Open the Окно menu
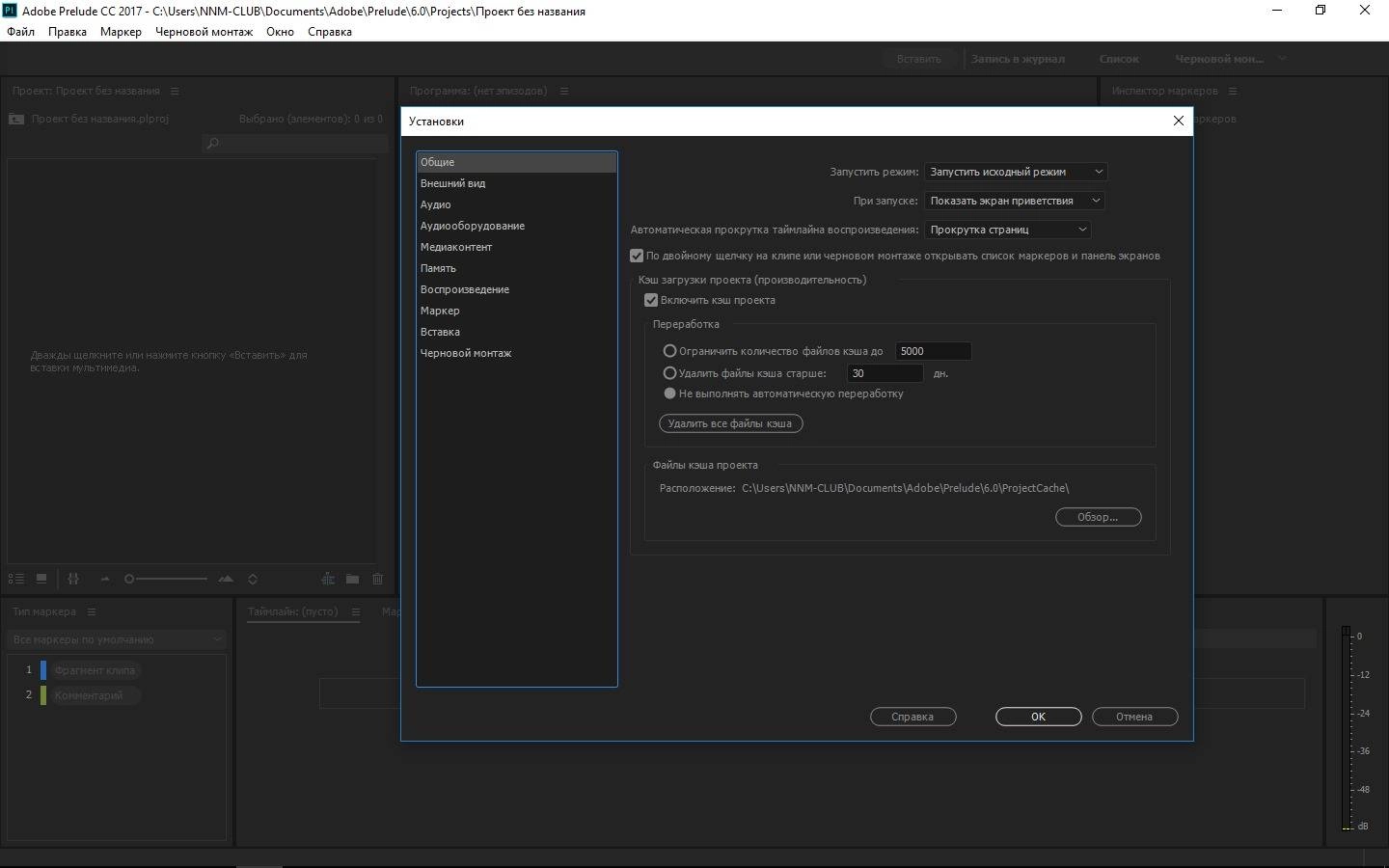Viewport: 1389px width, 868px height. pyautogui.click(x=280, y=32)
